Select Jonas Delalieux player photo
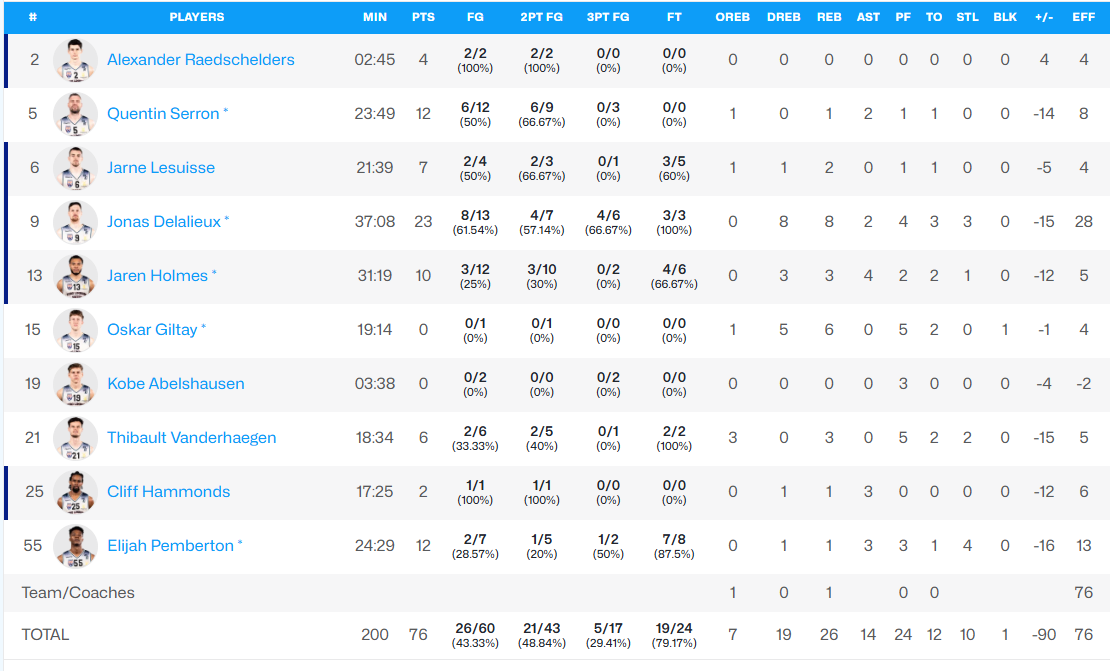Viewport: 1110px width, 671px height. click(75, 222)
